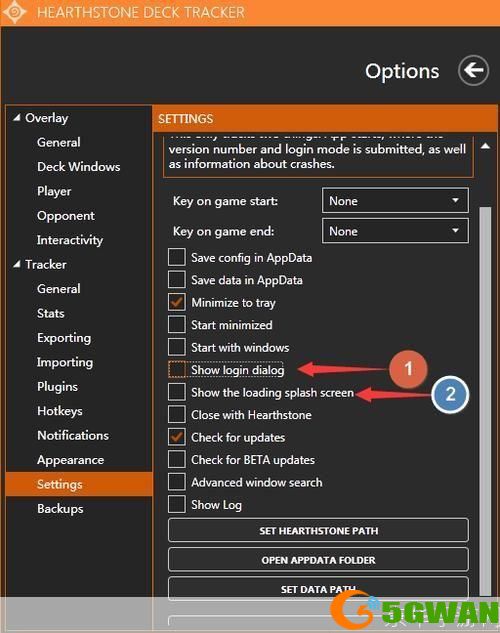
Task: Select Deck Windows under Overlay
Action: point(78,167)
